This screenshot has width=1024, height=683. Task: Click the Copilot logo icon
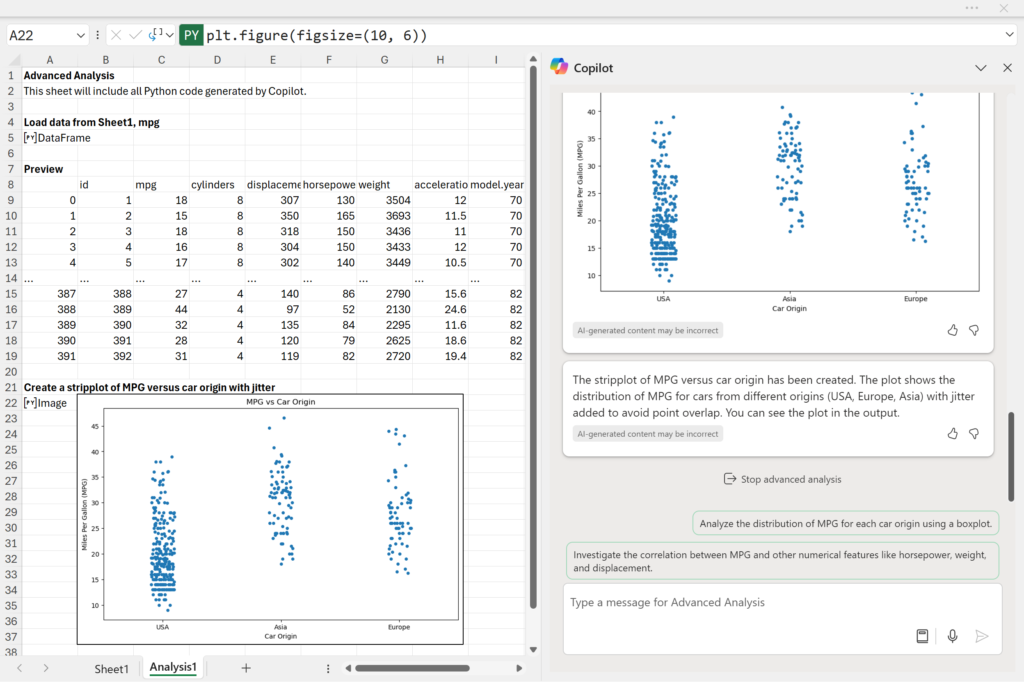559,67
